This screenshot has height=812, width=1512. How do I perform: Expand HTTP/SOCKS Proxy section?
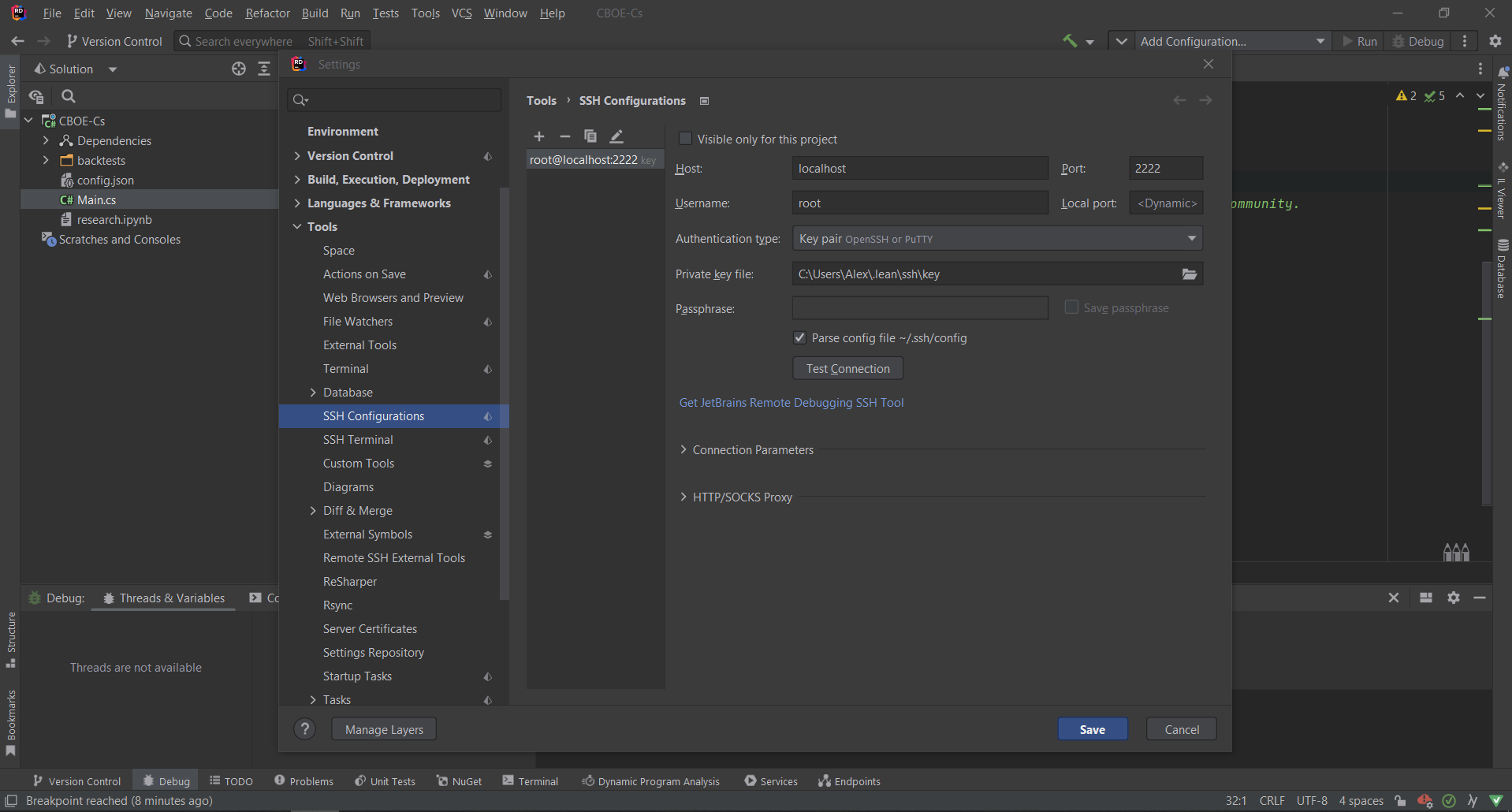click(683, 497)
